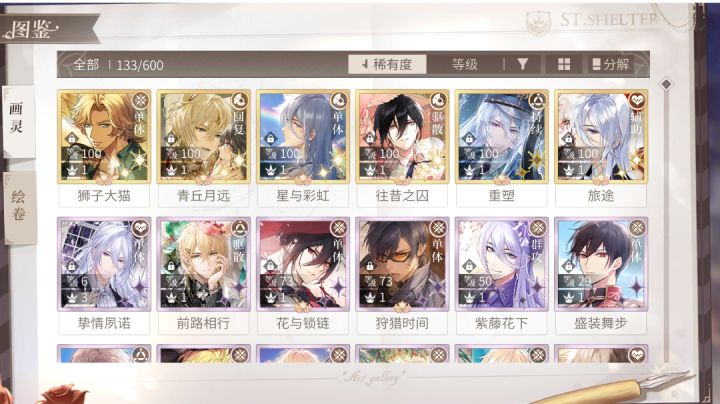Image resolution: width=720 pixels, height=404 pixels.
Task: Click the heart icon on 挚情夙诺 card
Action: [x=141, y=227]
